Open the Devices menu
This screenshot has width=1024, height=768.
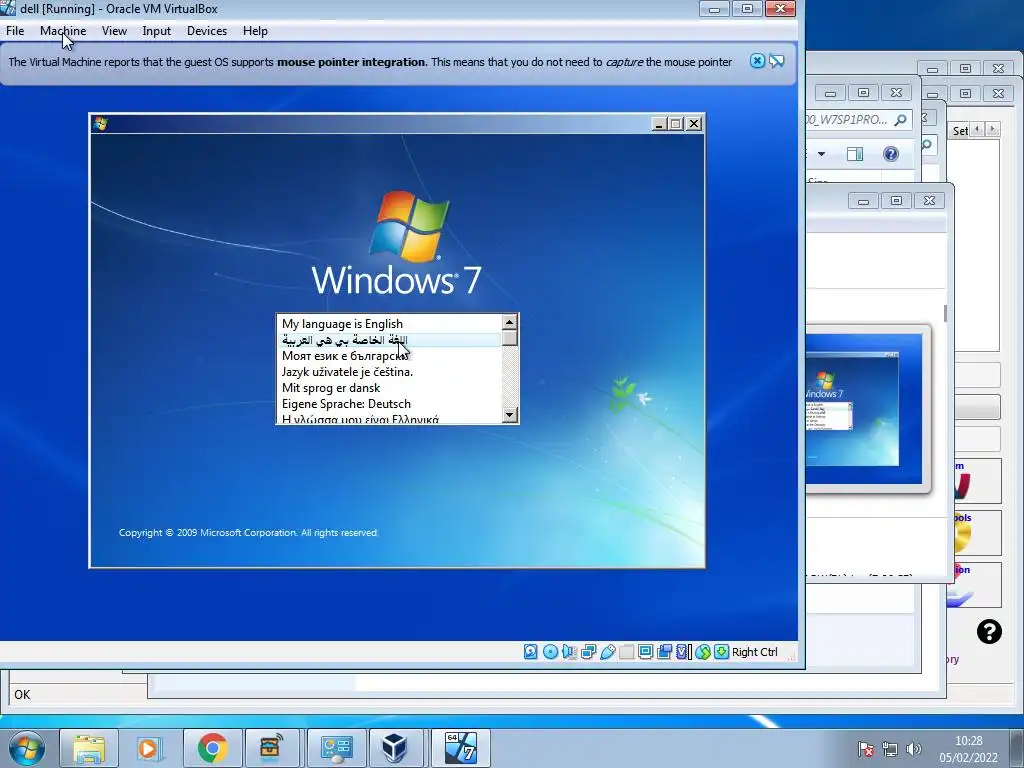pos(207,31)
